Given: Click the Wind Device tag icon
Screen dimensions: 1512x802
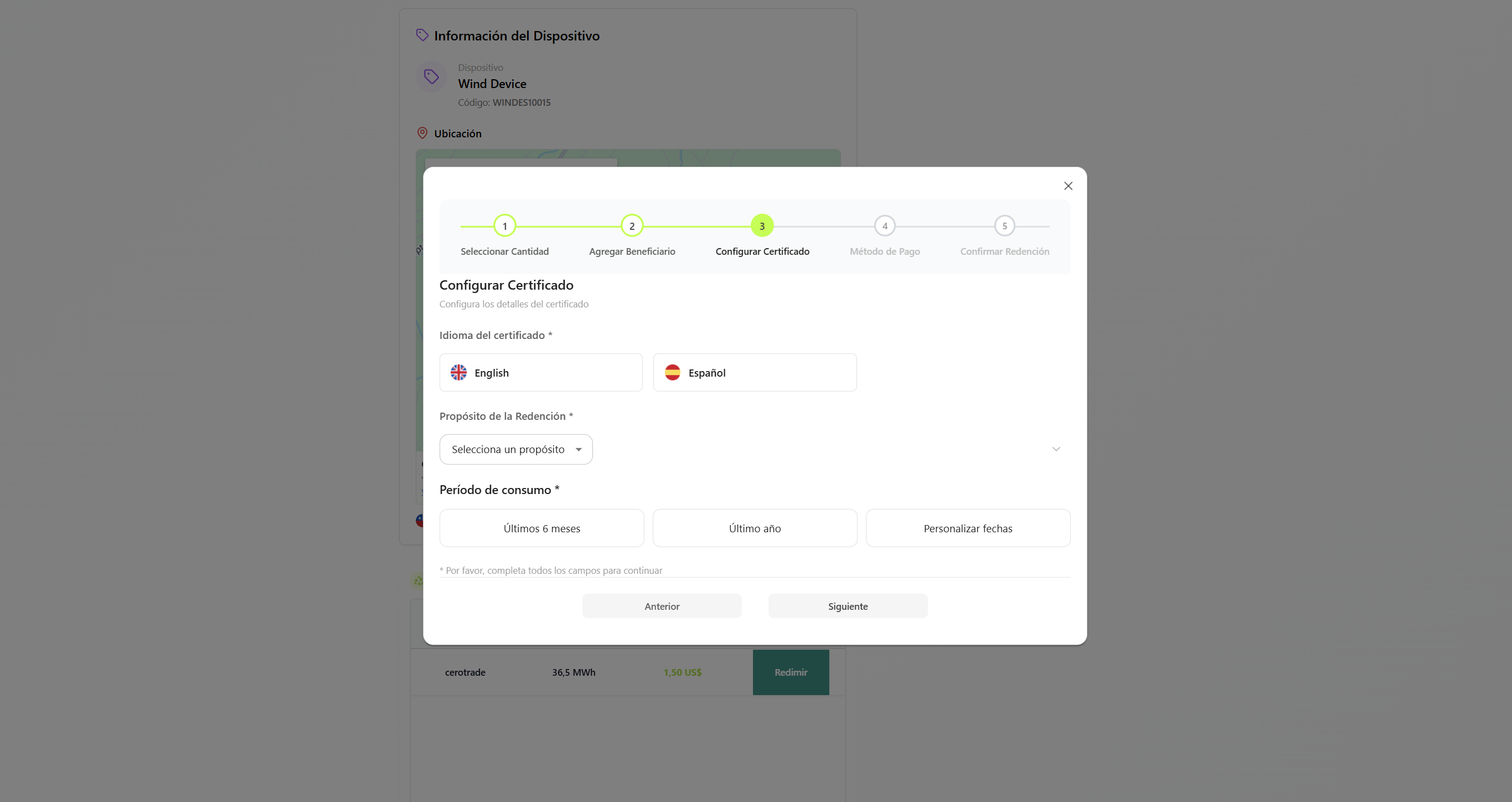Looking at the screenshot, I should point(431,77).
